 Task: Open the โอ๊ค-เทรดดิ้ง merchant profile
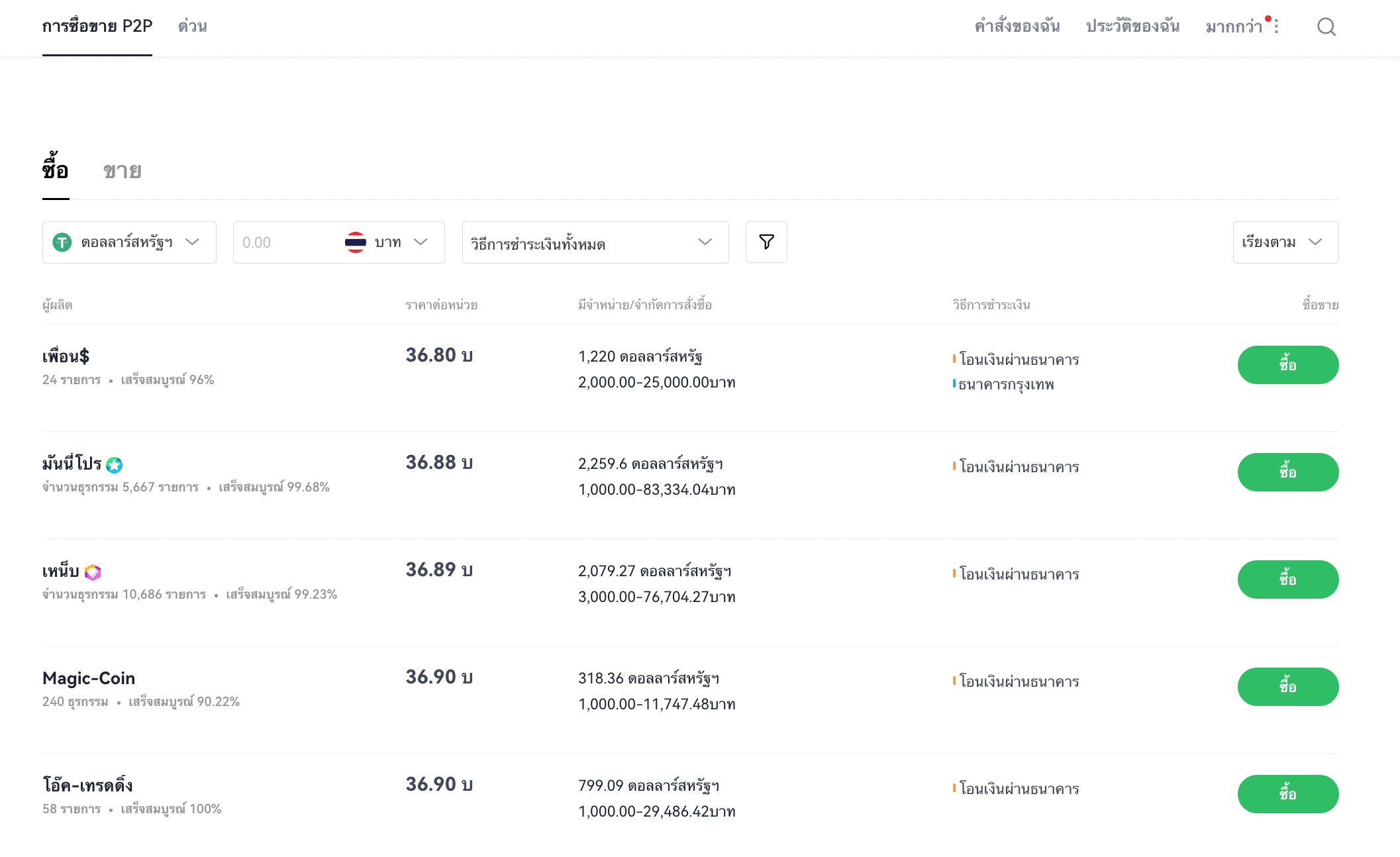point(87,785)
